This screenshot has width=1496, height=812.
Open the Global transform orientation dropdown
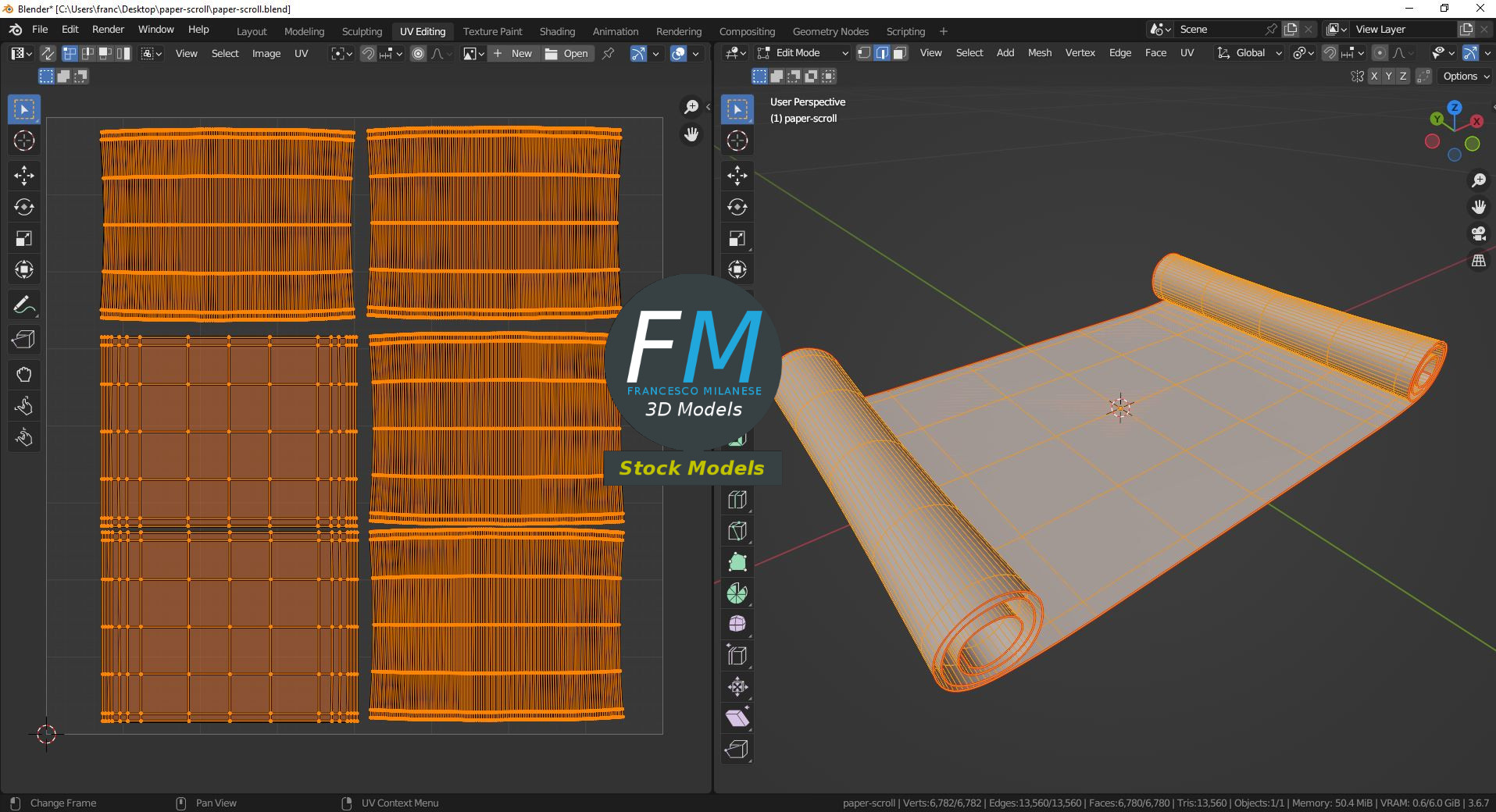tap(1250, 53)
